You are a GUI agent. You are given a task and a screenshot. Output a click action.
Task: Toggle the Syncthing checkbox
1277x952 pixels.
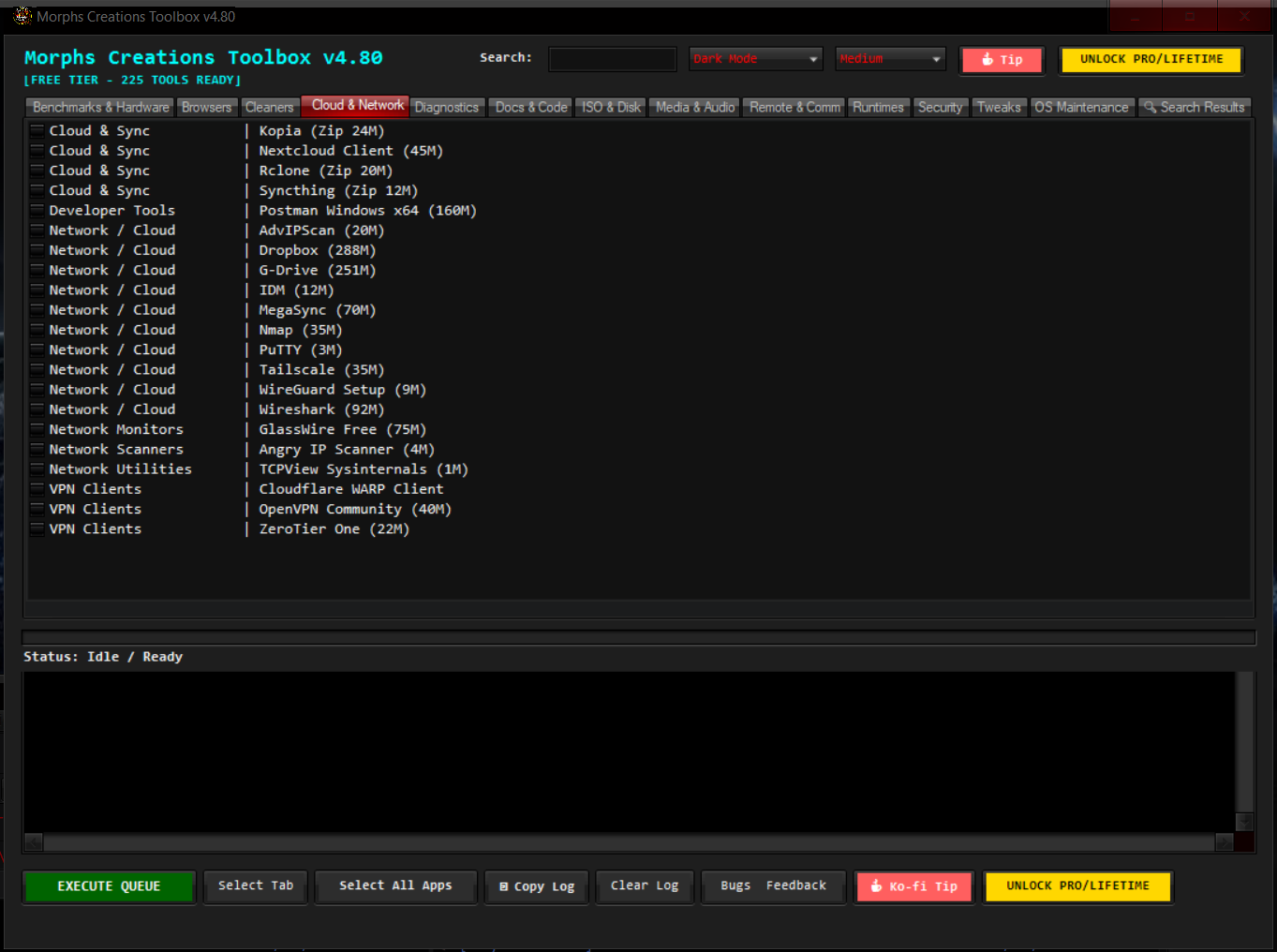[37, 190]
